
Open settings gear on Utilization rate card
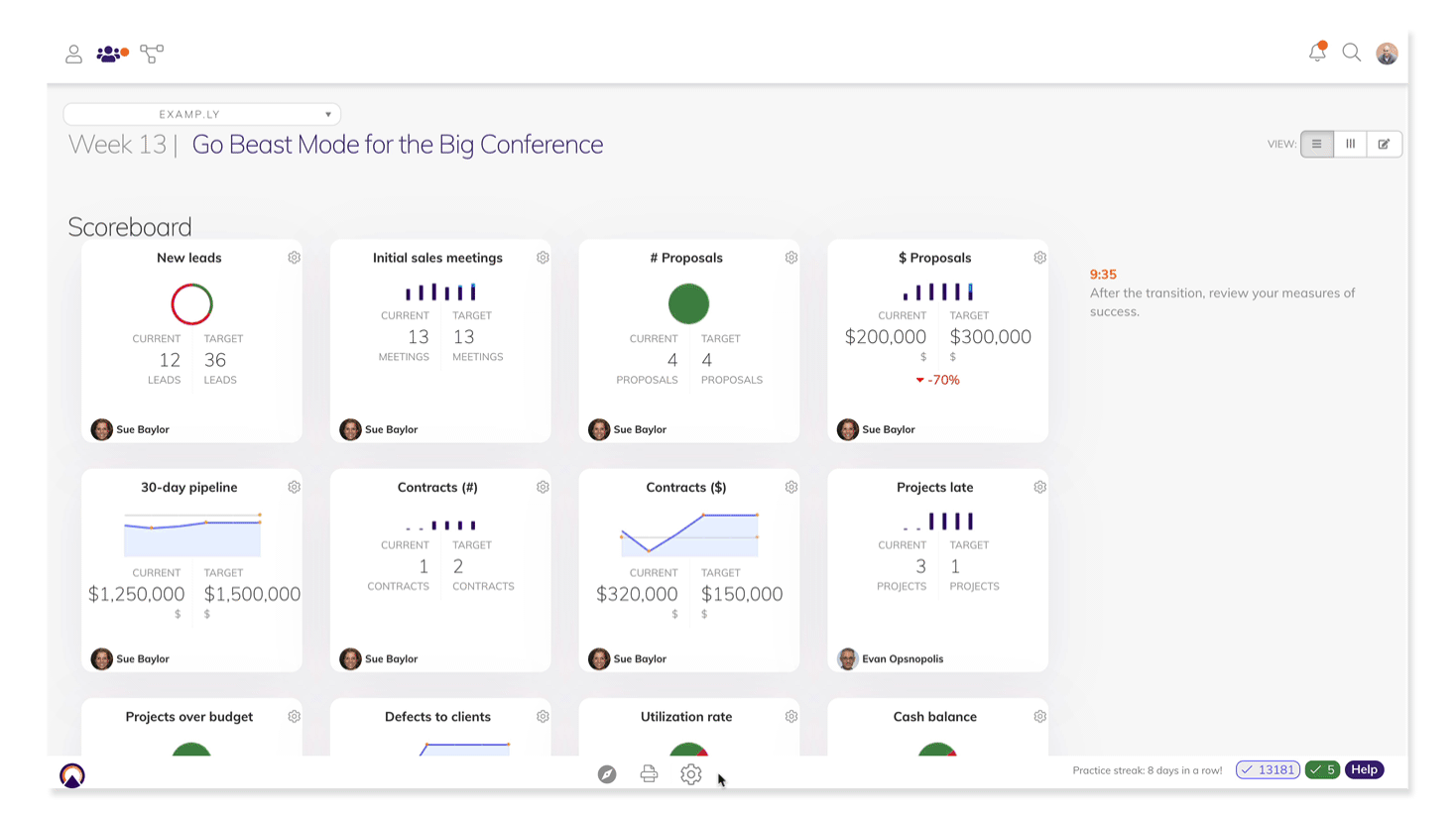(x=791, y=716)
